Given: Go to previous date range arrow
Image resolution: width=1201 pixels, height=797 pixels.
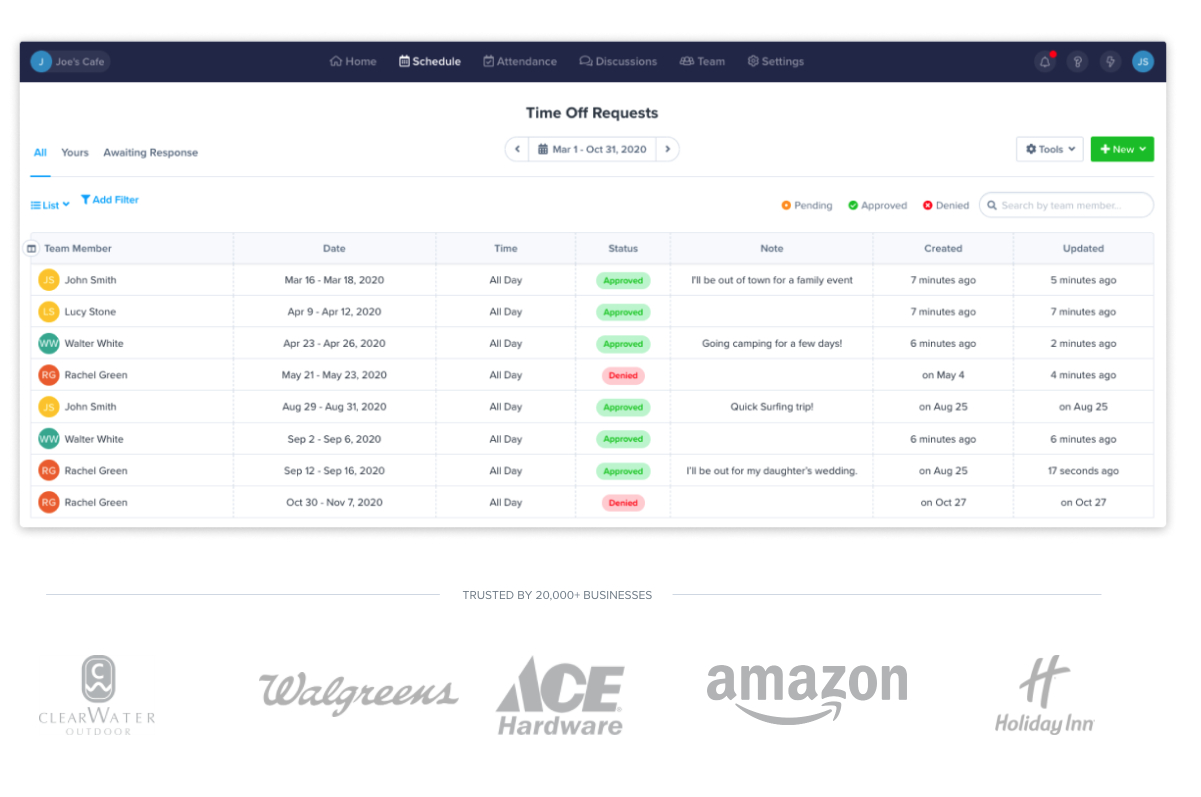Looking at the screenshot, I should coord(517,149).
